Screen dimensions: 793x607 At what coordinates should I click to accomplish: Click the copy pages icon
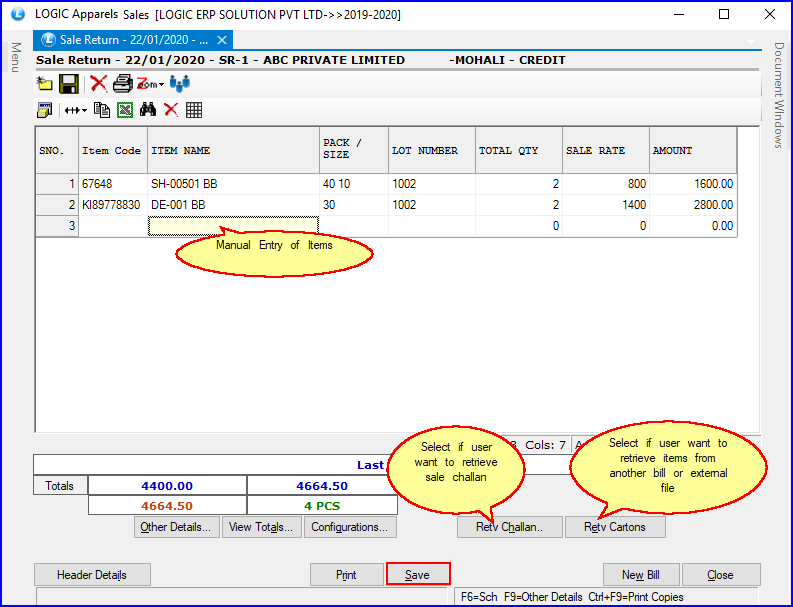pos(102,110)
